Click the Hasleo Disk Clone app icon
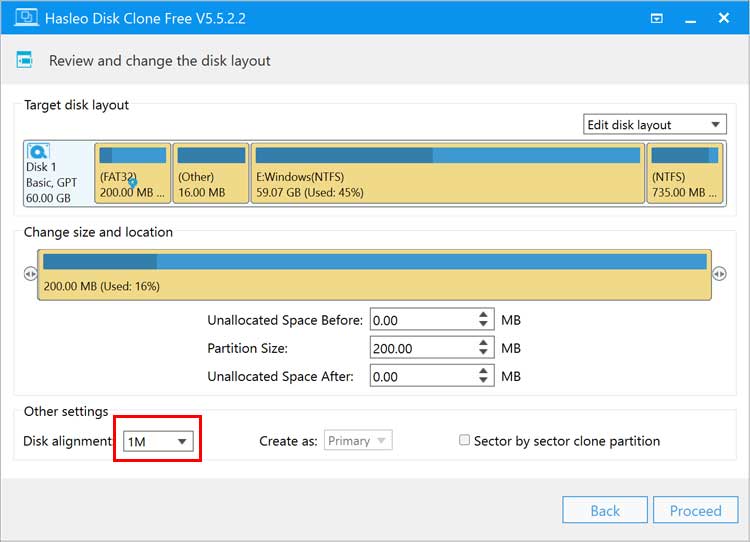This screenshot has height=542, width=750. pyautogui.click(x=26, y=18)
